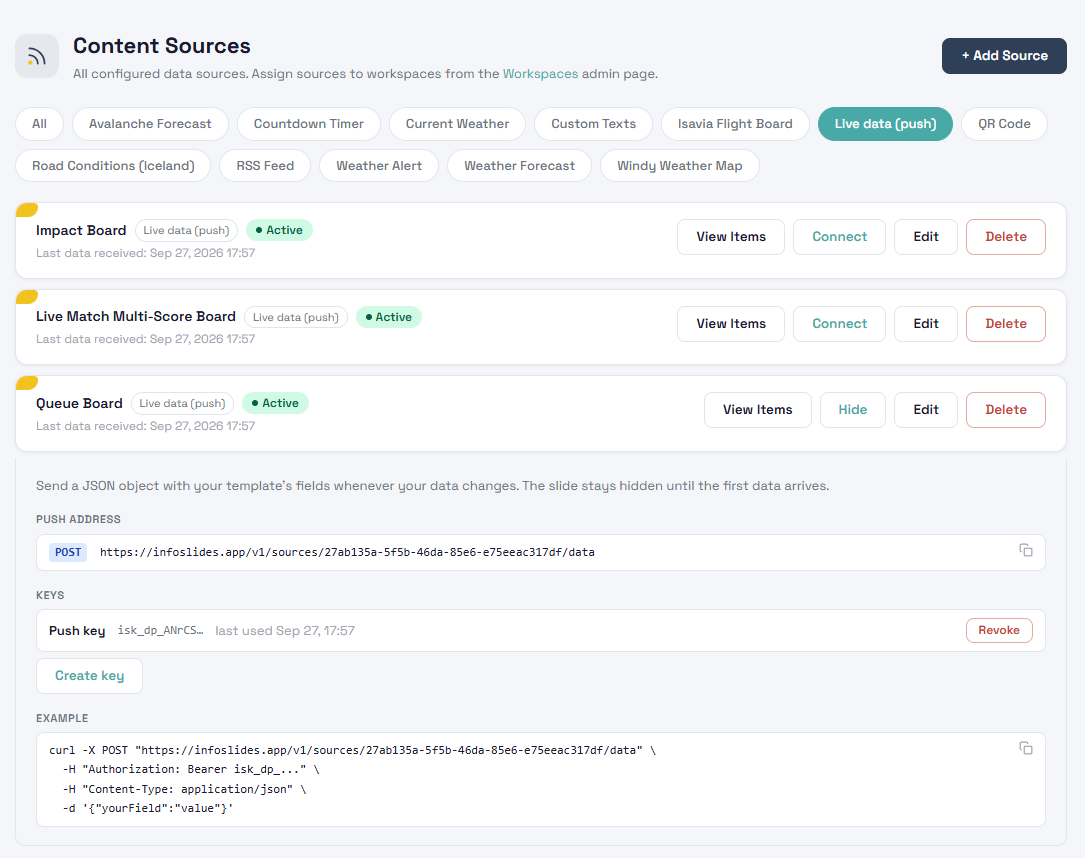Expand Connect for Live Match Multi-Score Board
Viewport: 1085px width, 858px height.
(x=839, y=324)
